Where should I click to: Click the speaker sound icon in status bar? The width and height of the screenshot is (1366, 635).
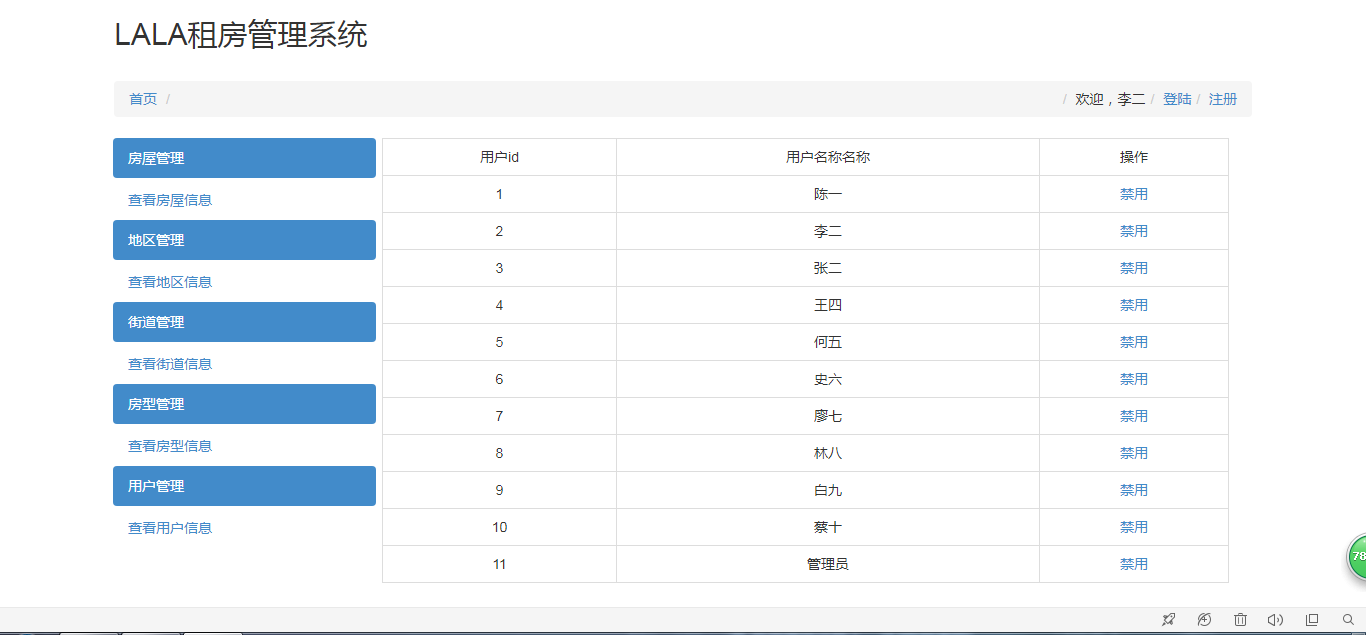(x=1275, y=620)
